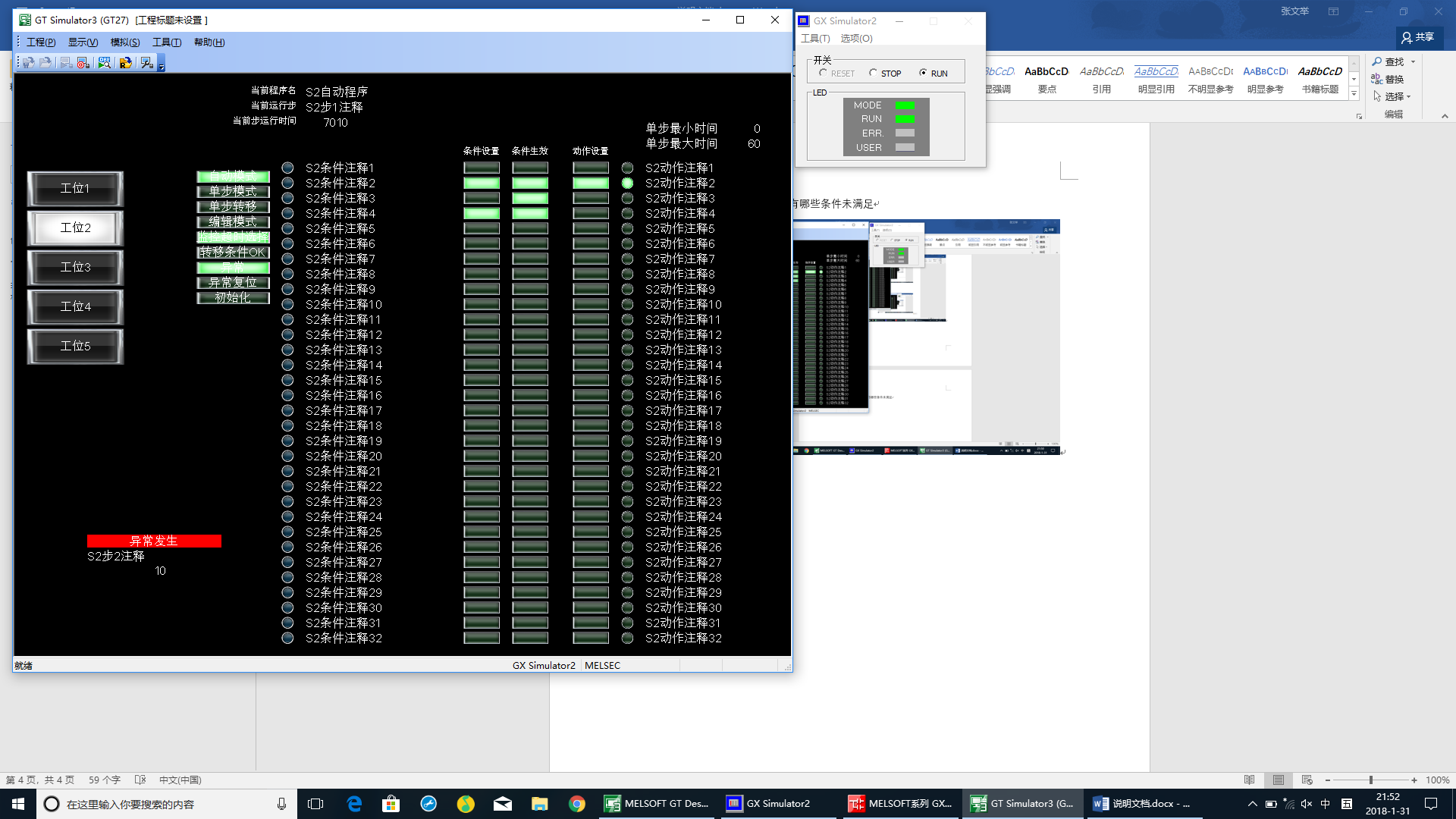
Task: Click the screenshot image in the Word document
Action: pos(926,337)
